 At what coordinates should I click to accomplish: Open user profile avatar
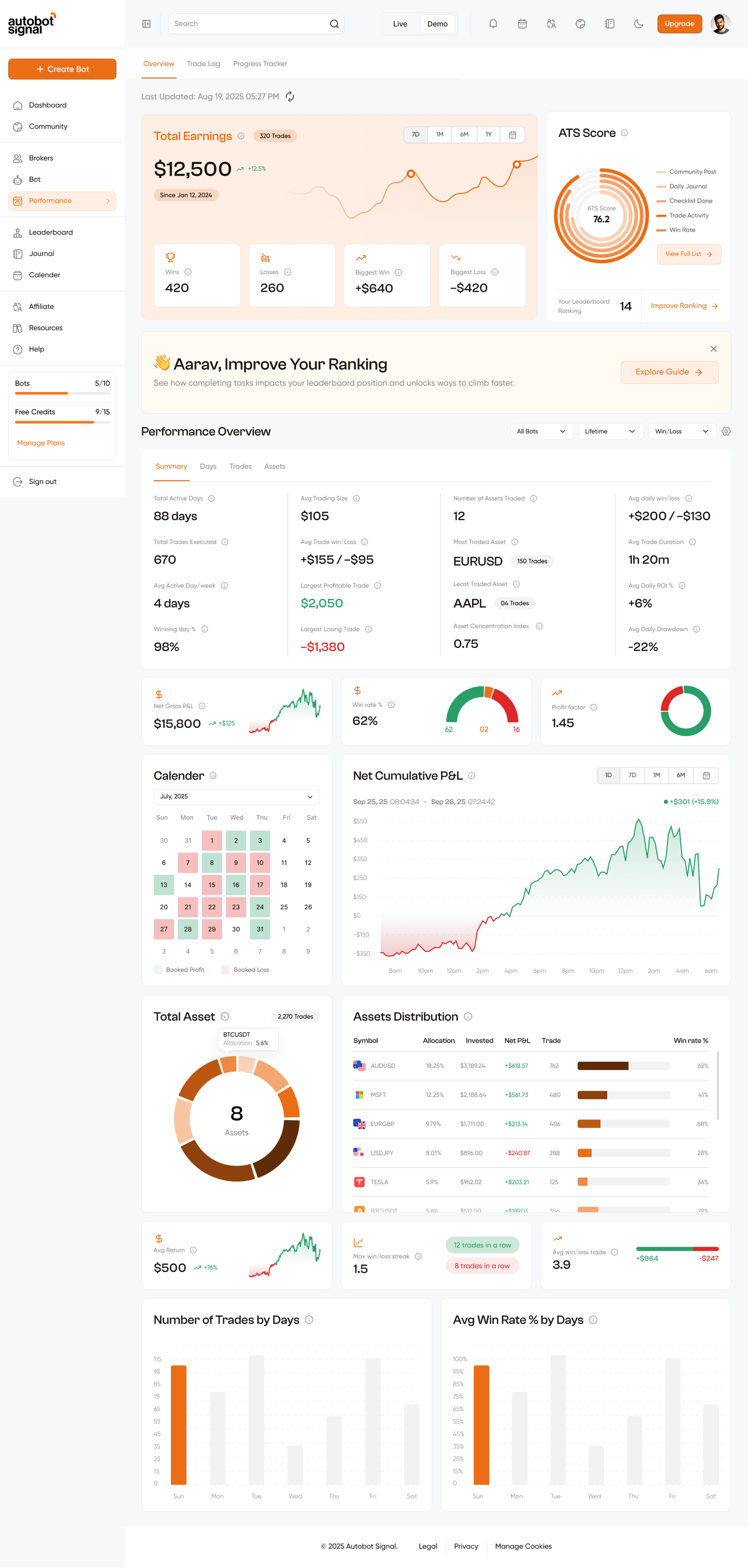tap(720, 24)
